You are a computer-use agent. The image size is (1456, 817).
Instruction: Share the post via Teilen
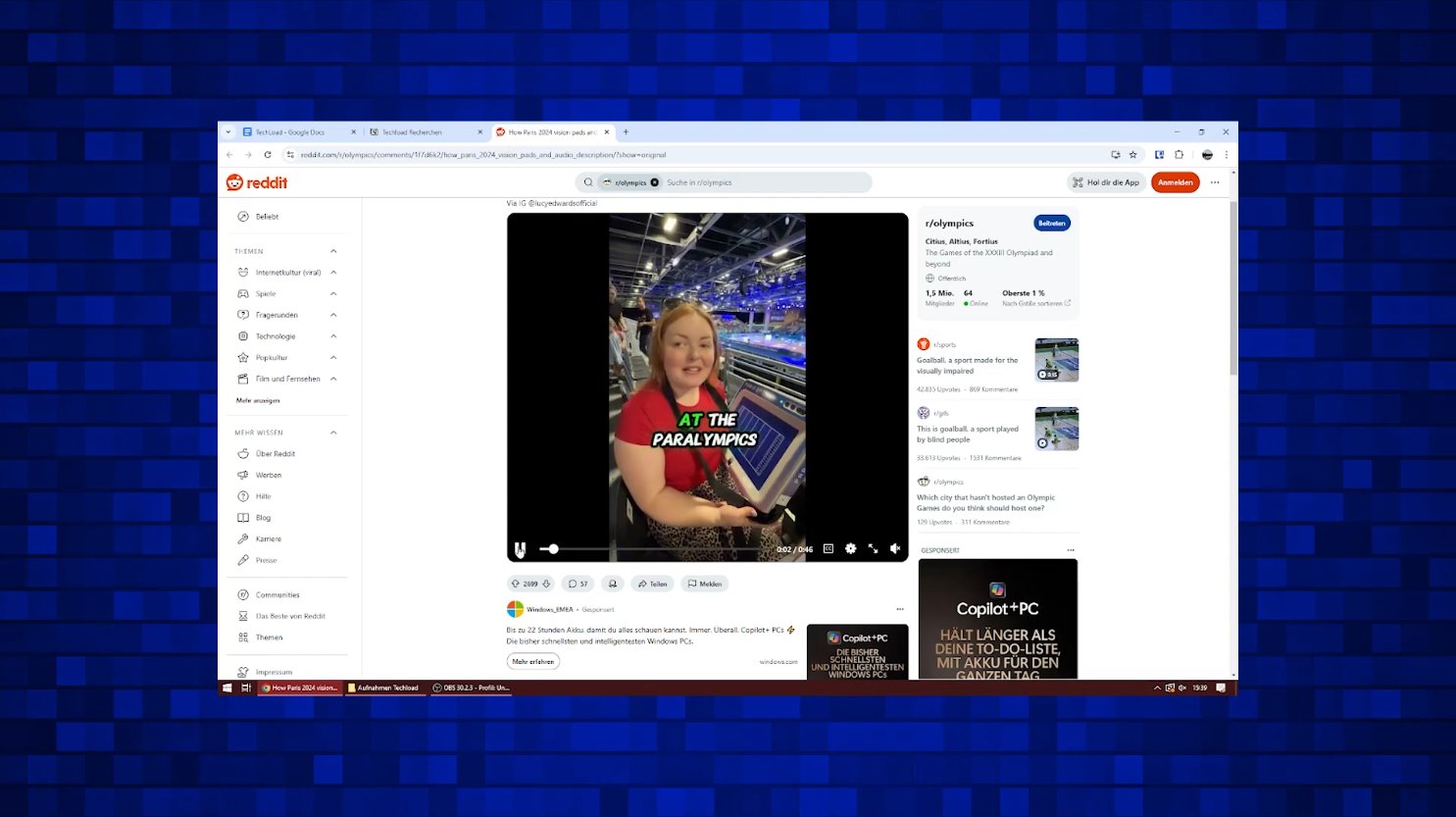(x=652, y=584)
